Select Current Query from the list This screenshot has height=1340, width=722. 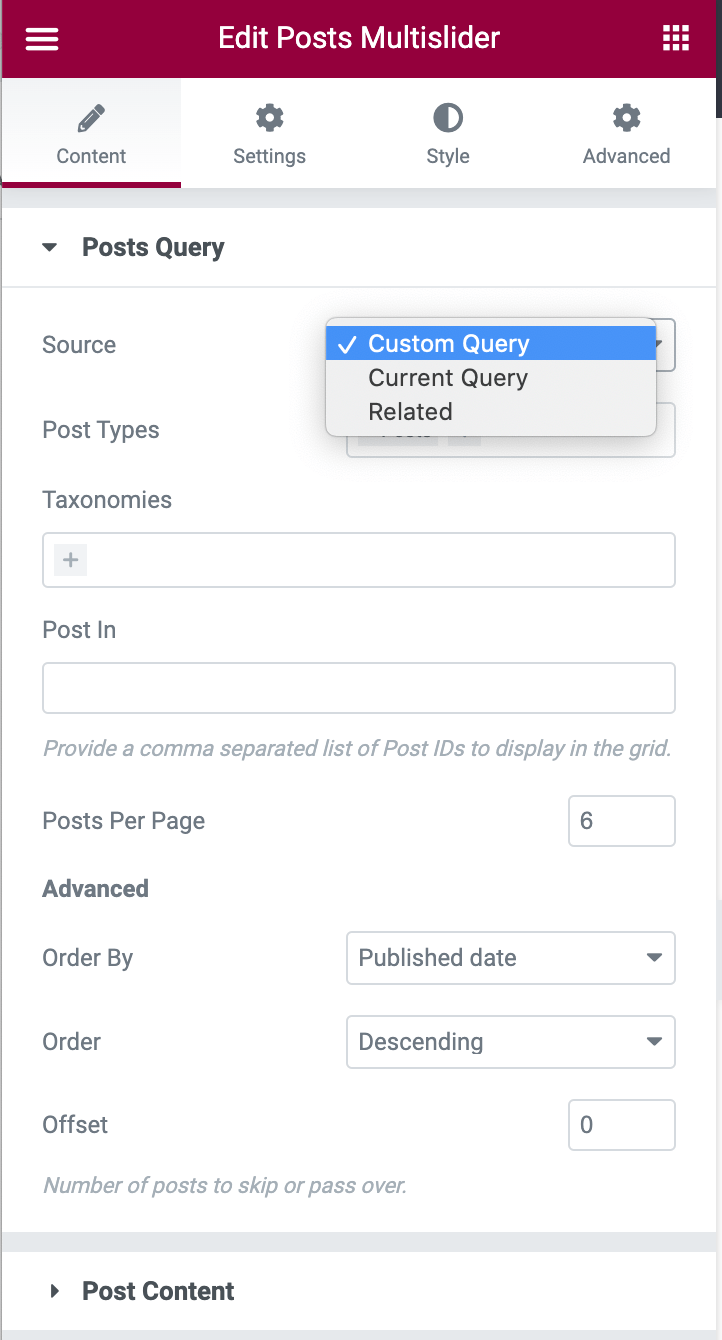[448, 378]
